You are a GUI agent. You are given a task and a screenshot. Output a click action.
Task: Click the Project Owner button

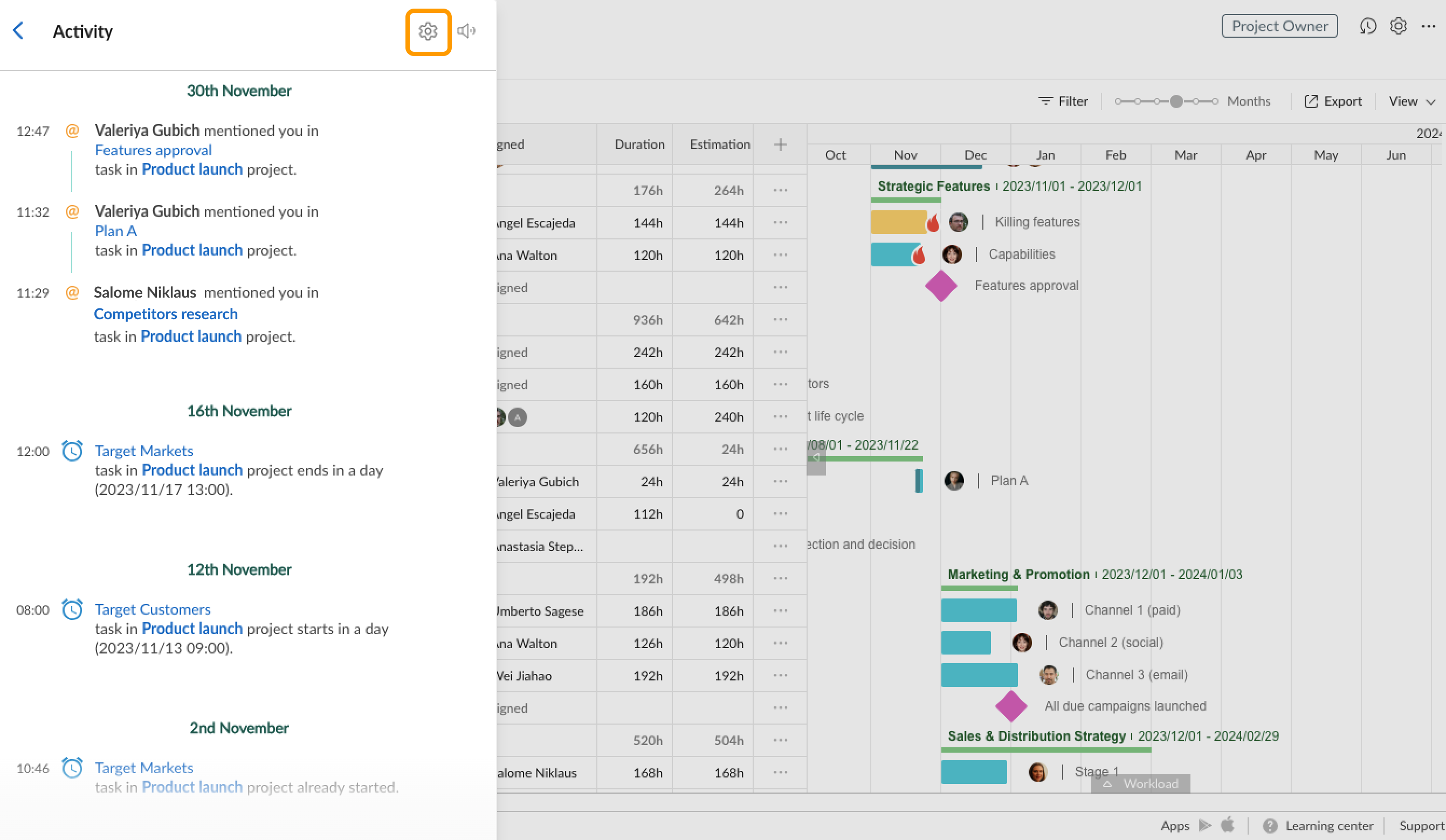click(1279, 26)
